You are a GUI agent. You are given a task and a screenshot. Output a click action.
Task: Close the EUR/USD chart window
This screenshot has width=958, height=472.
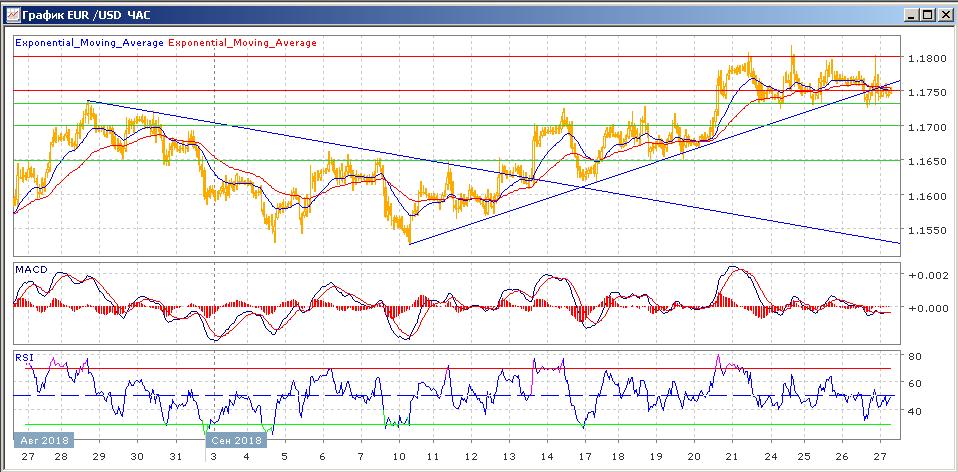pos(943,15)
